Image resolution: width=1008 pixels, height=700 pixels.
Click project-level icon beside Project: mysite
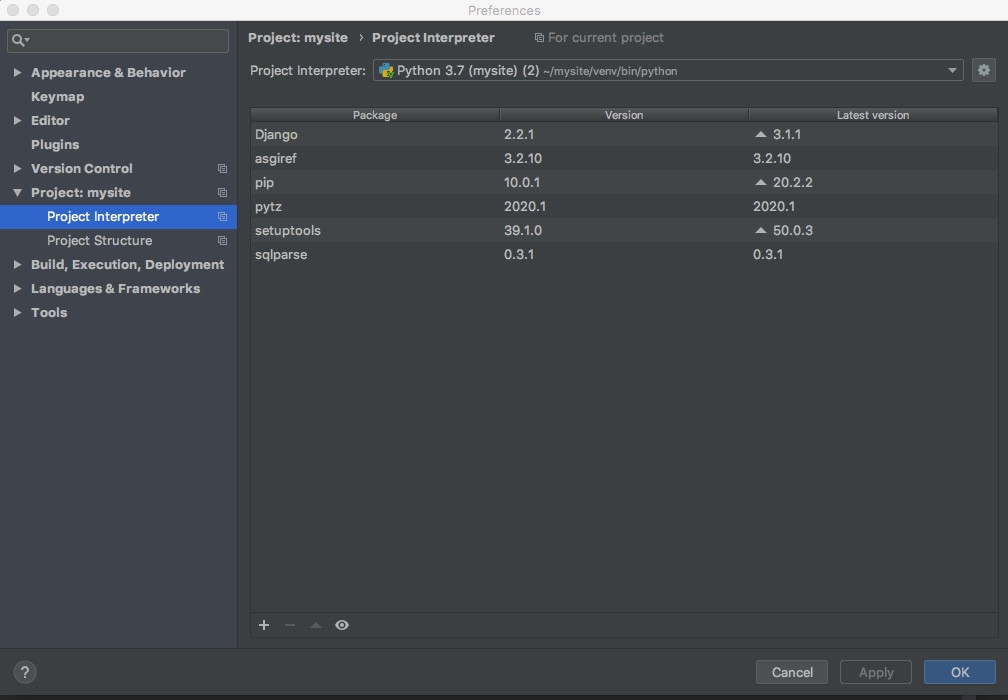(x=222, y=193)
